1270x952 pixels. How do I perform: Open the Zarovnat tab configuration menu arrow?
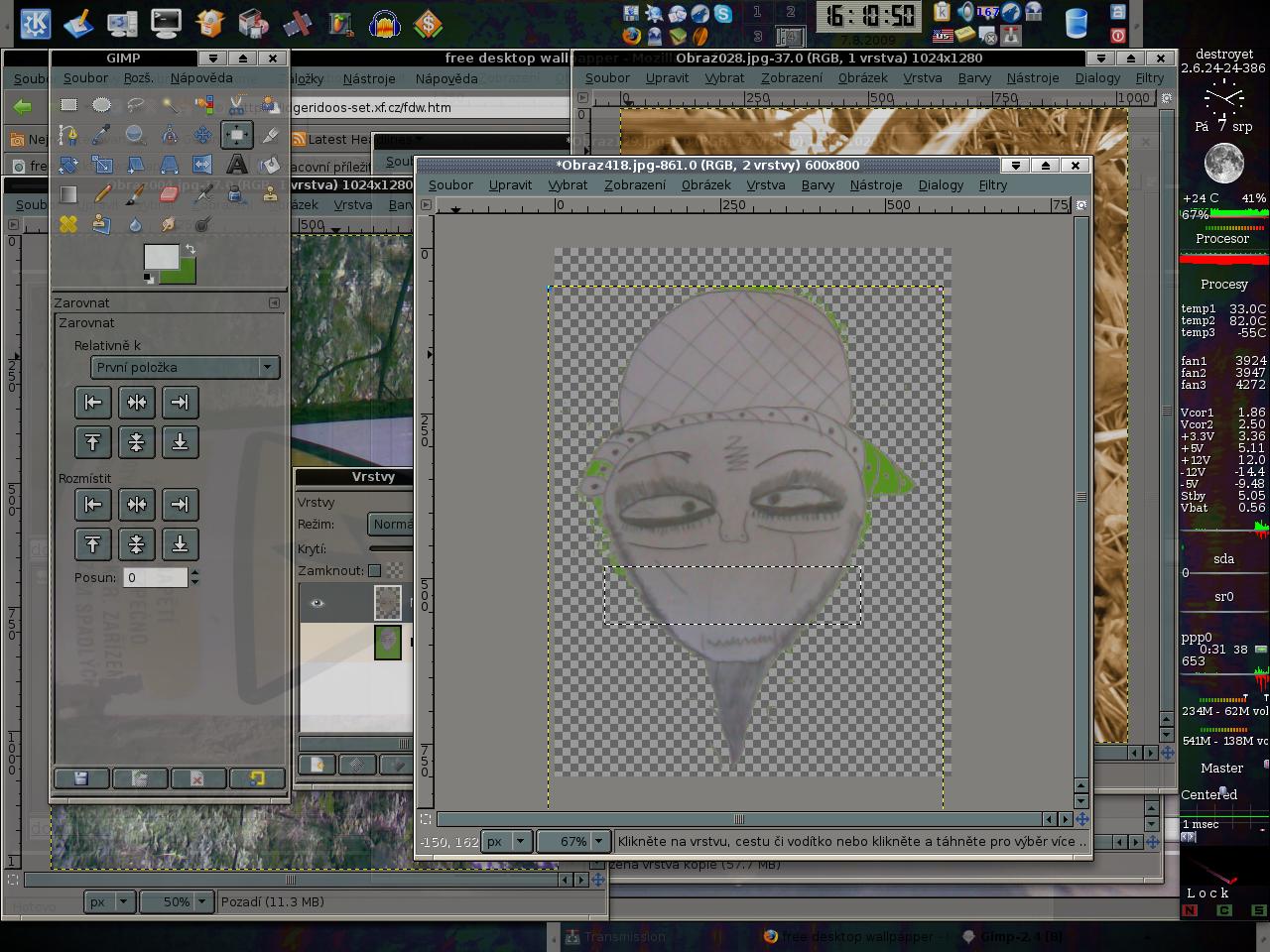click(275, 302)
